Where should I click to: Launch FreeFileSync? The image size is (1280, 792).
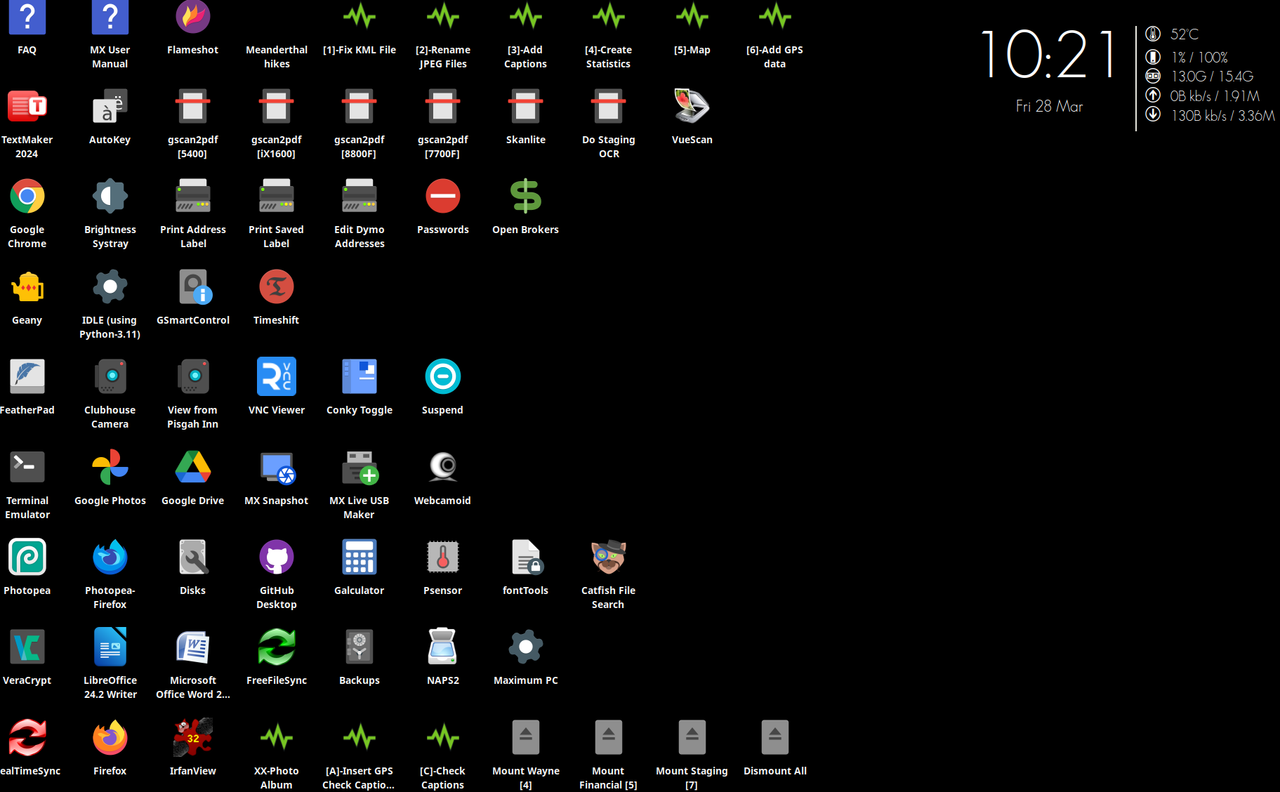[276, 647]
